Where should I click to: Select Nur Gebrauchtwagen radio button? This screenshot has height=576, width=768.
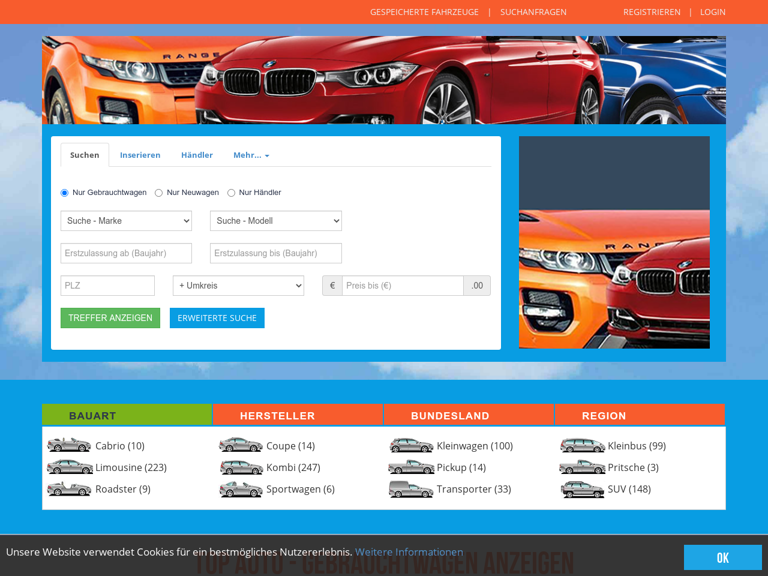pos(64,193)
